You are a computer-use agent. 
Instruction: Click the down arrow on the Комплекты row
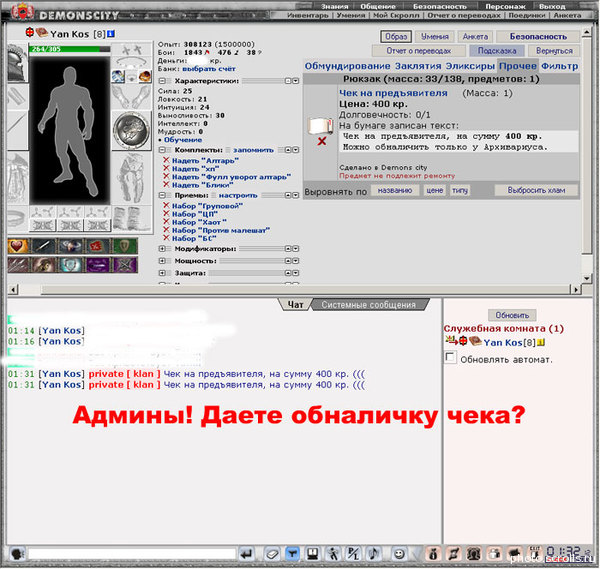[x=295, y=150]
